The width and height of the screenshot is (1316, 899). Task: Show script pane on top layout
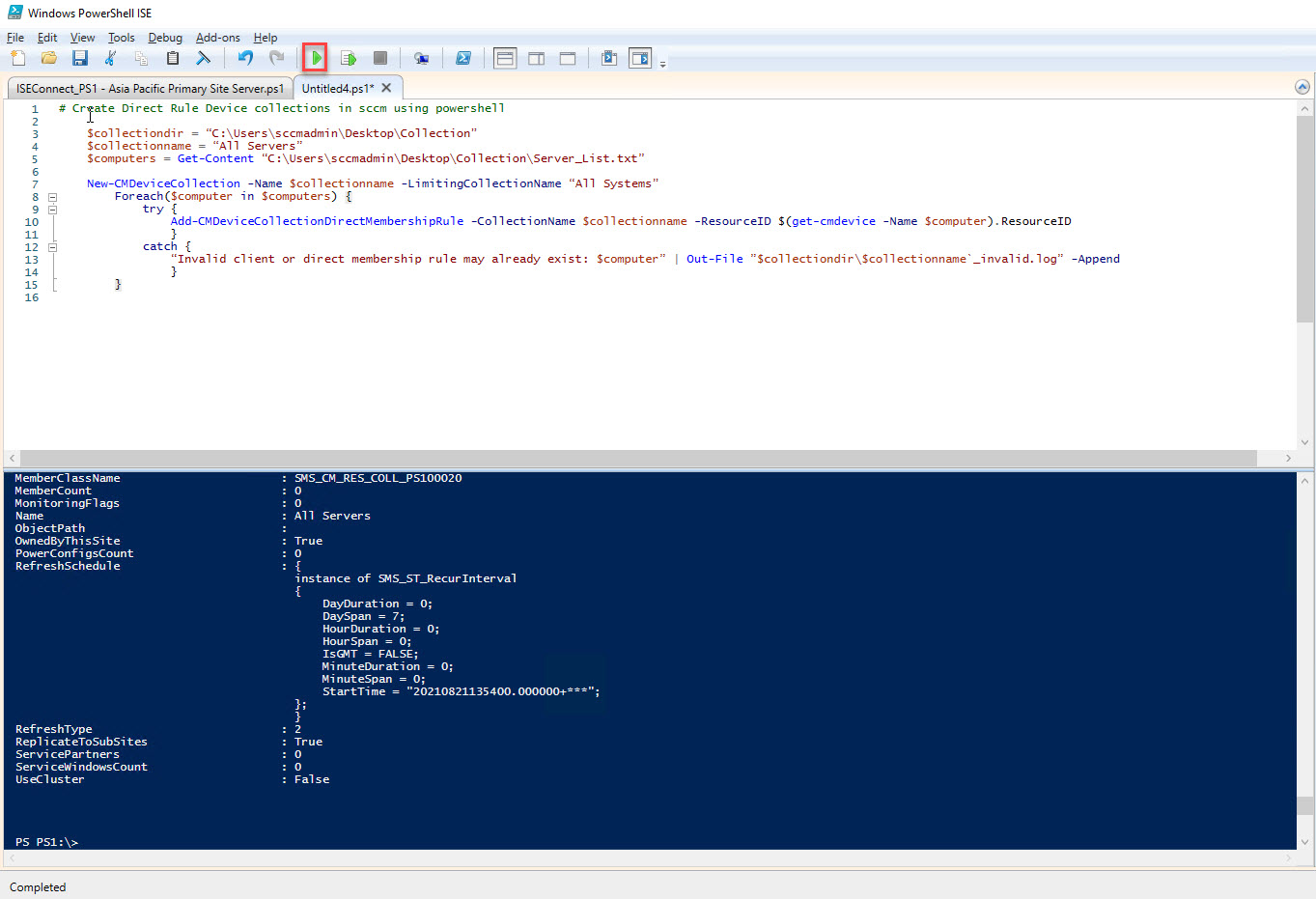click(x=505, y=59)
